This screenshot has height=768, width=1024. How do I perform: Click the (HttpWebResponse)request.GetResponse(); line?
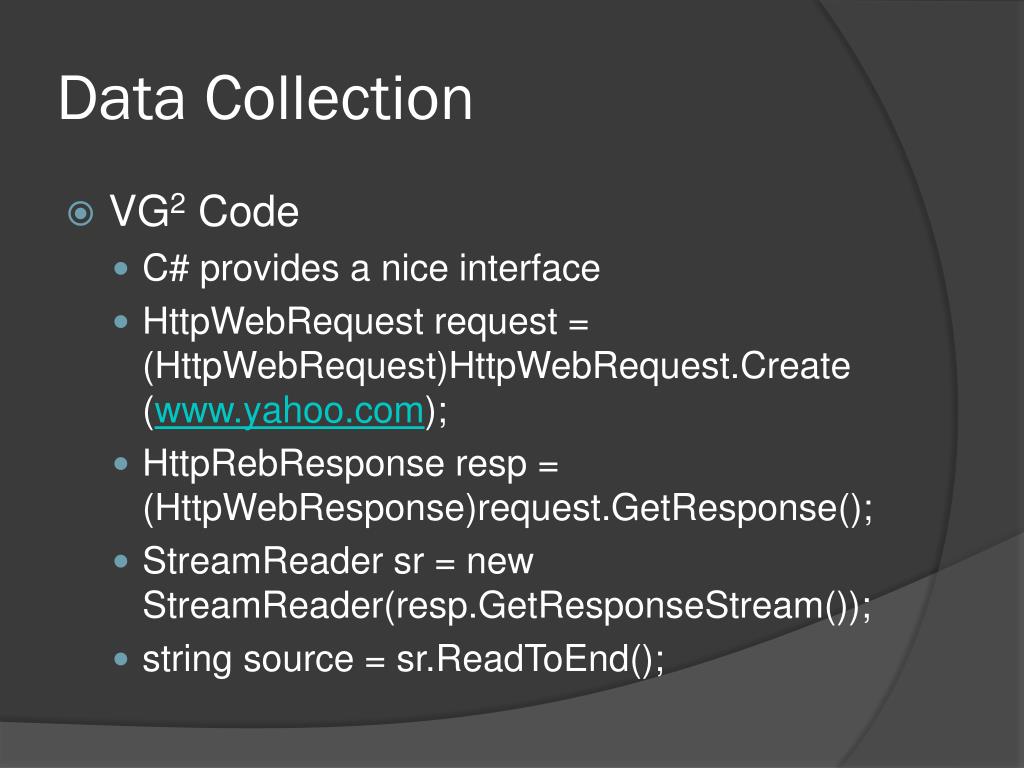(x=507, y=508)
